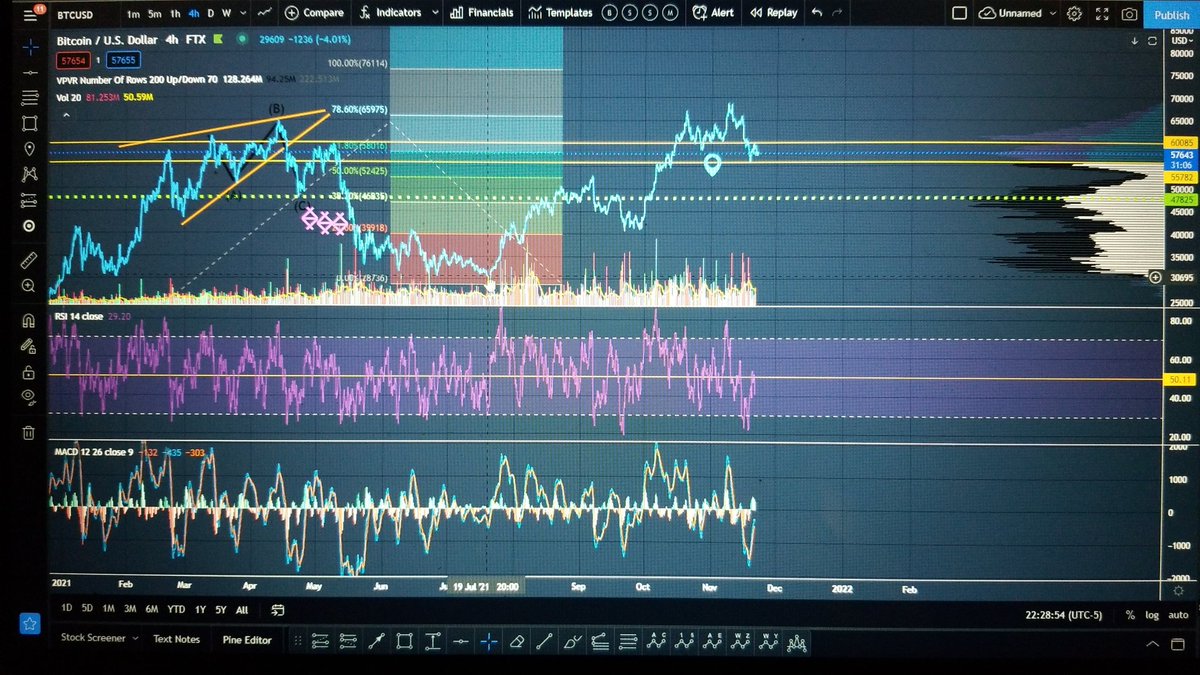The width and height of the screenshot is (1200, 675).
Task: Open the Compare symbol button
Action: tap(314, 13)
